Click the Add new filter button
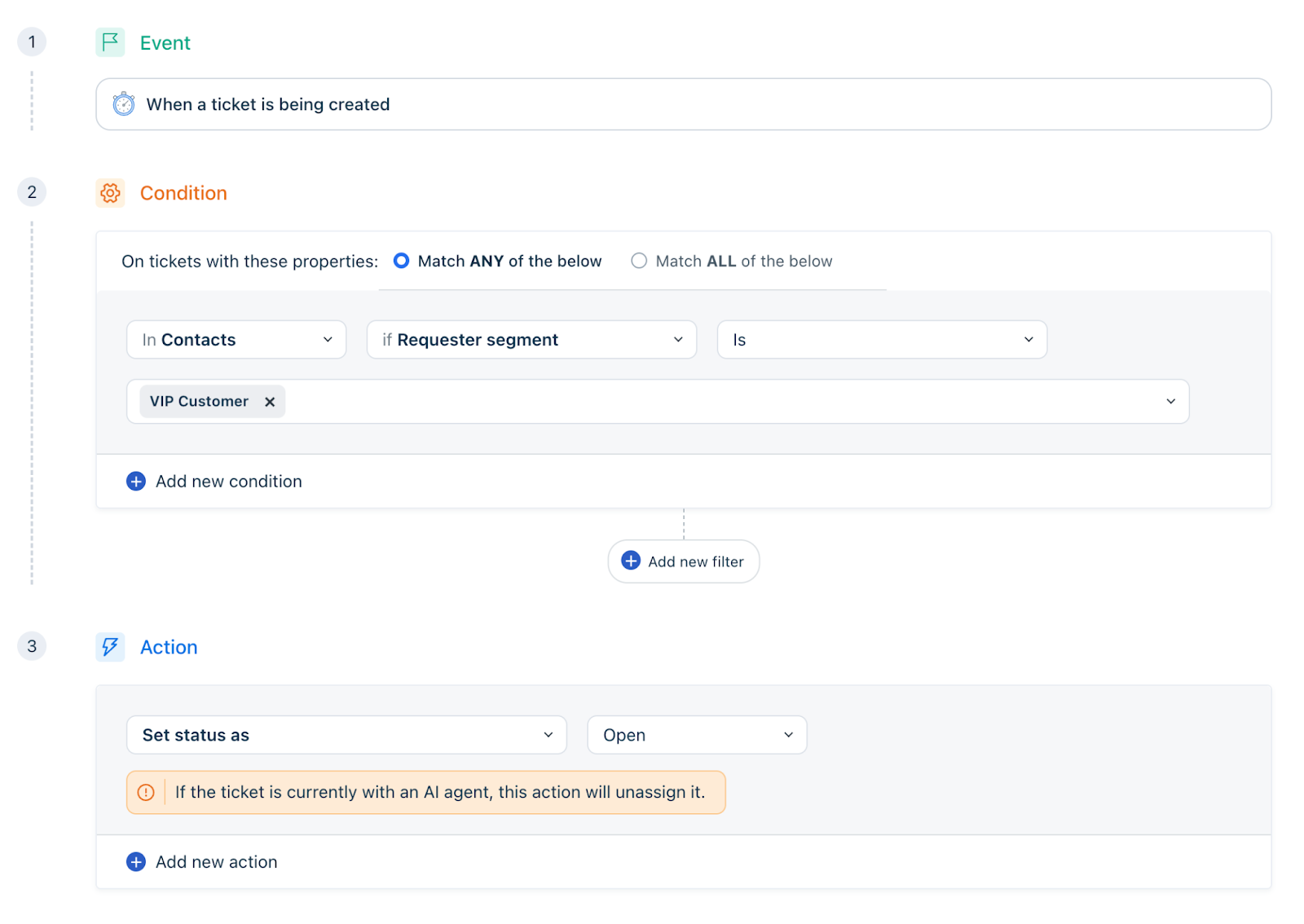 (684, 561)
